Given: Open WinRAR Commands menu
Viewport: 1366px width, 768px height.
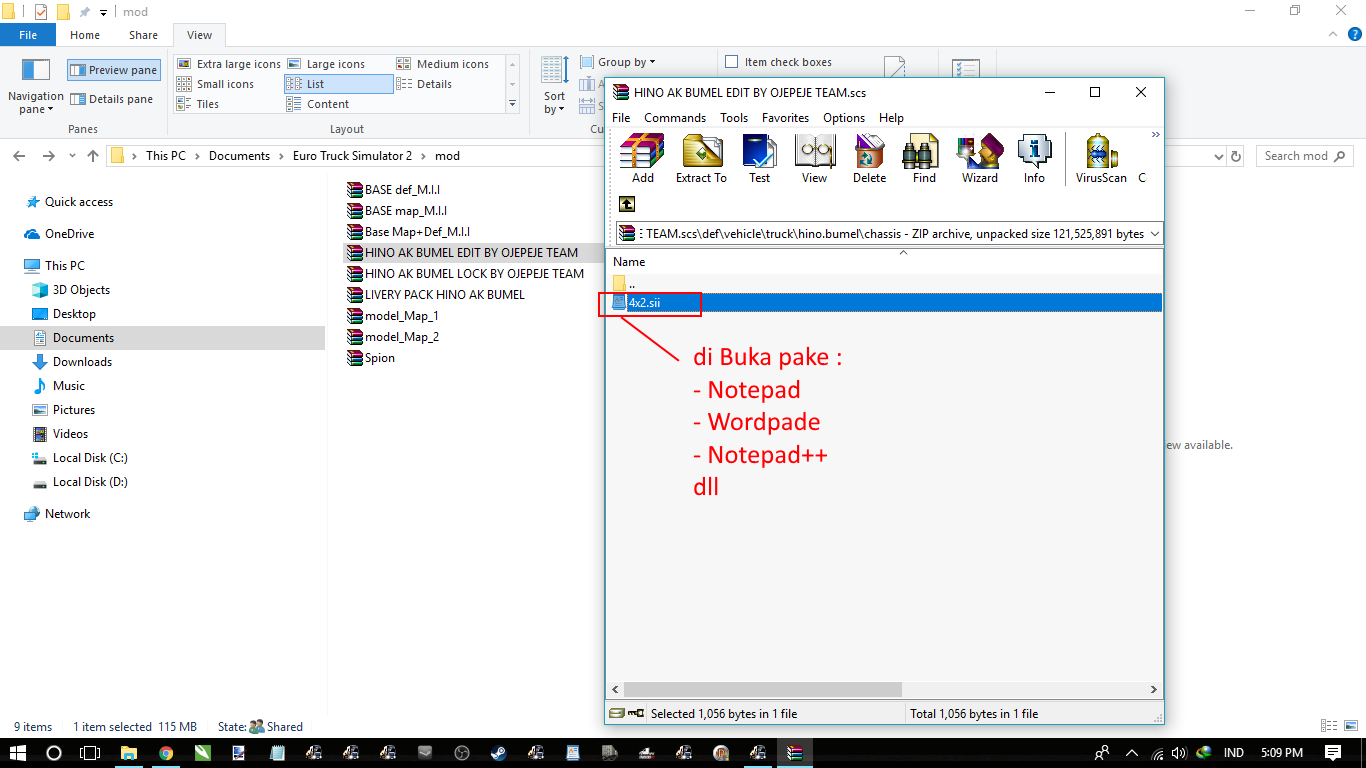Looking at the screenshot, I should coord(675,118).
